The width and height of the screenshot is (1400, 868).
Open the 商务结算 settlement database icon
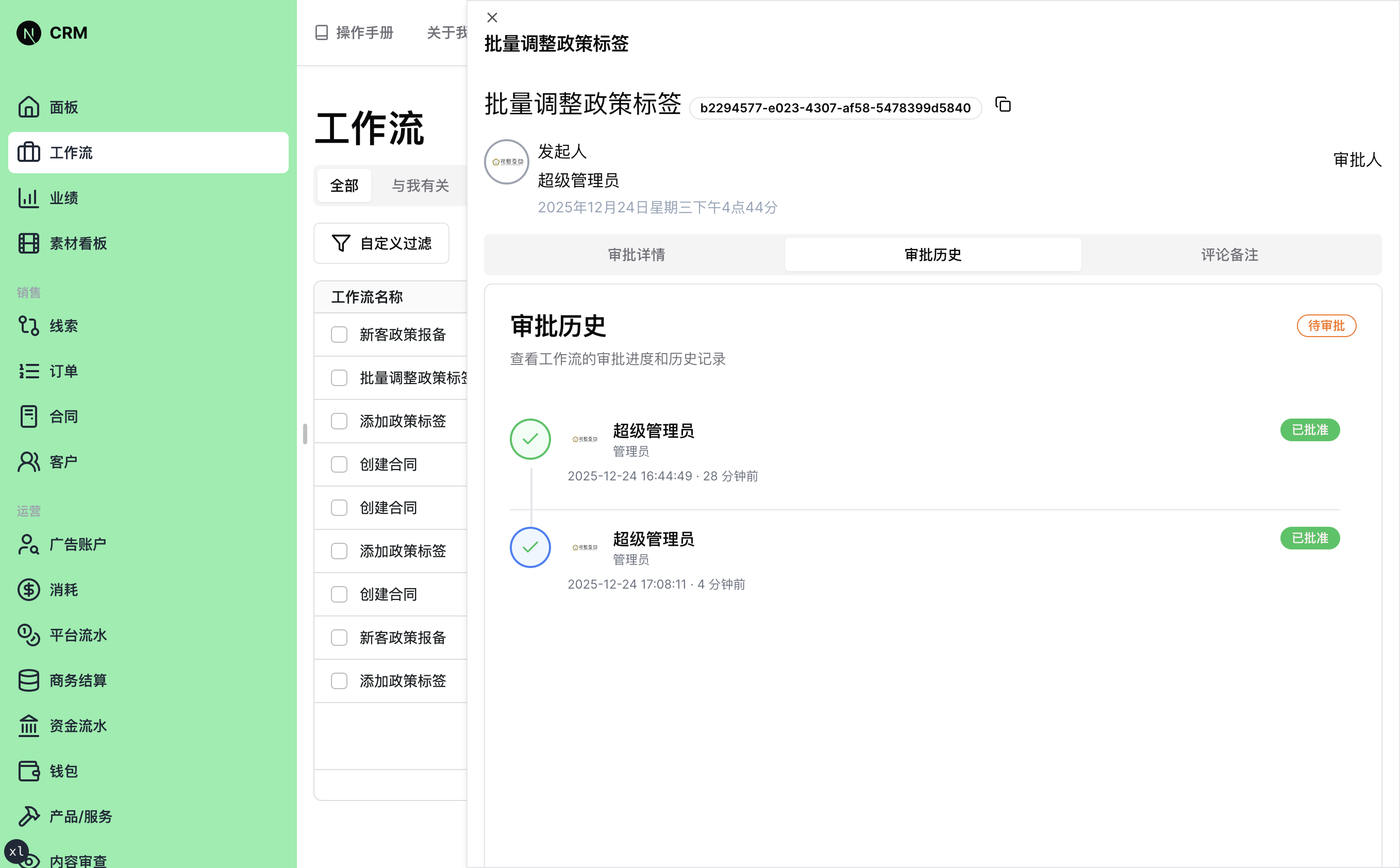[x=29, y=680]
